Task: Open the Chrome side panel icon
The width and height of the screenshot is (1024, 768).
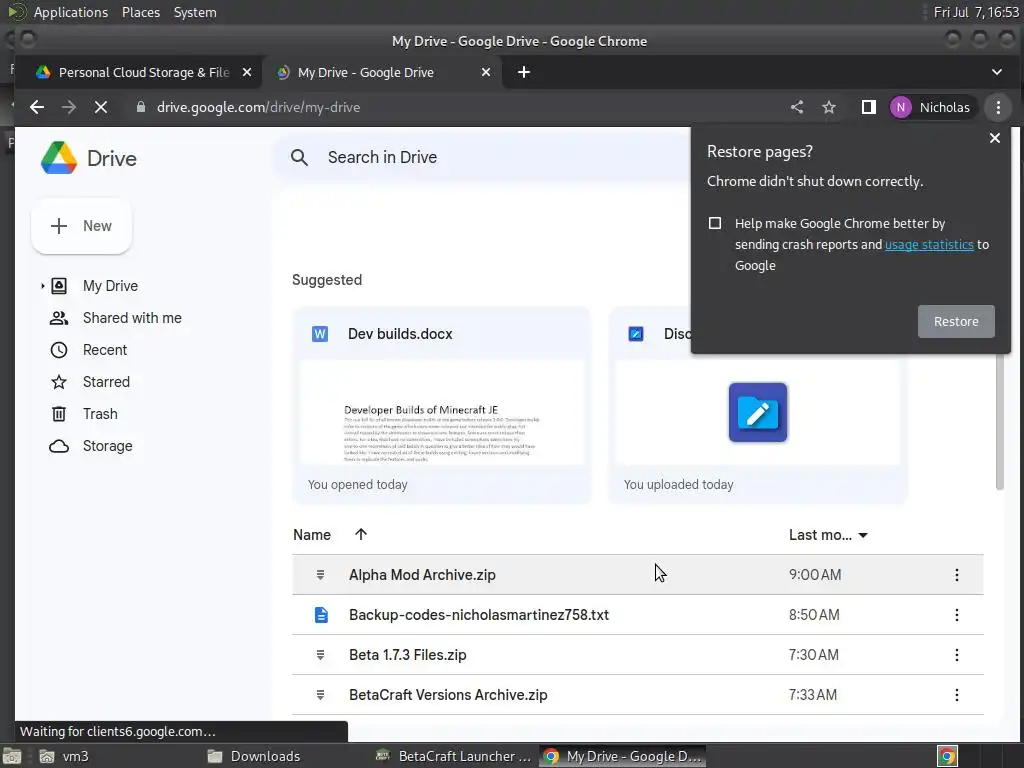Action: point(868,107)
